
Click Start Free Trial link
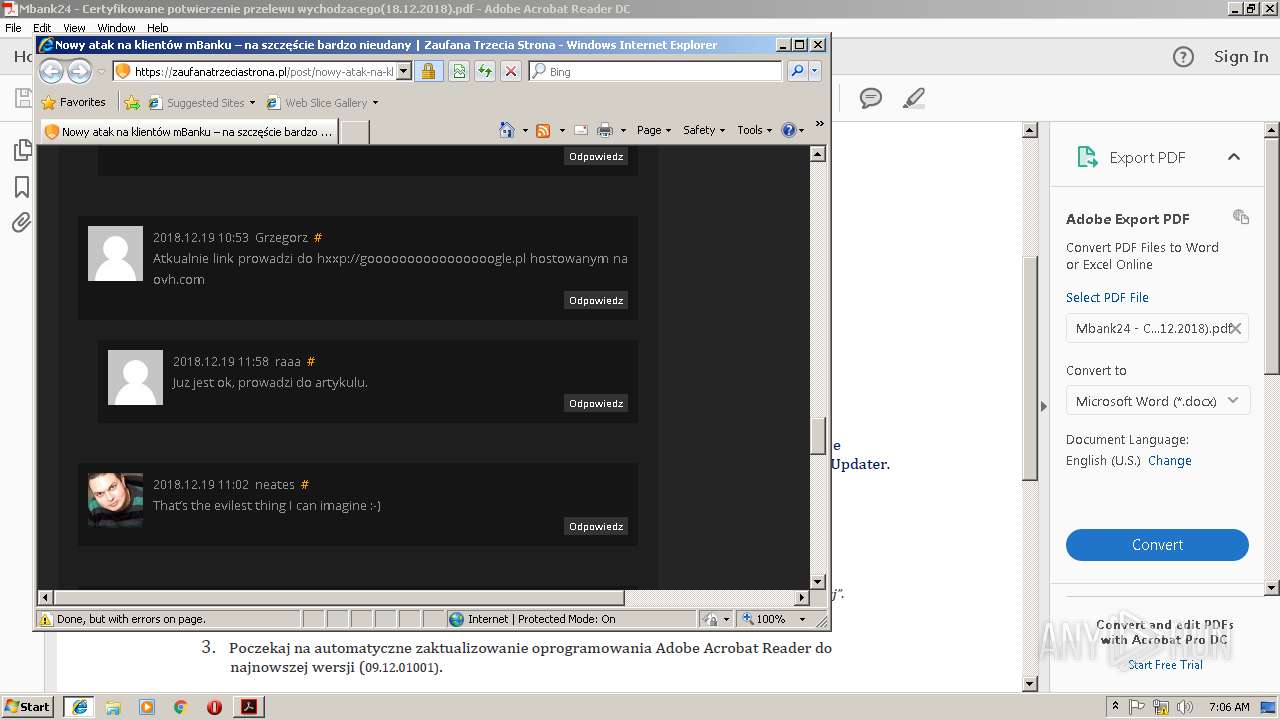tap(1165, 665)
